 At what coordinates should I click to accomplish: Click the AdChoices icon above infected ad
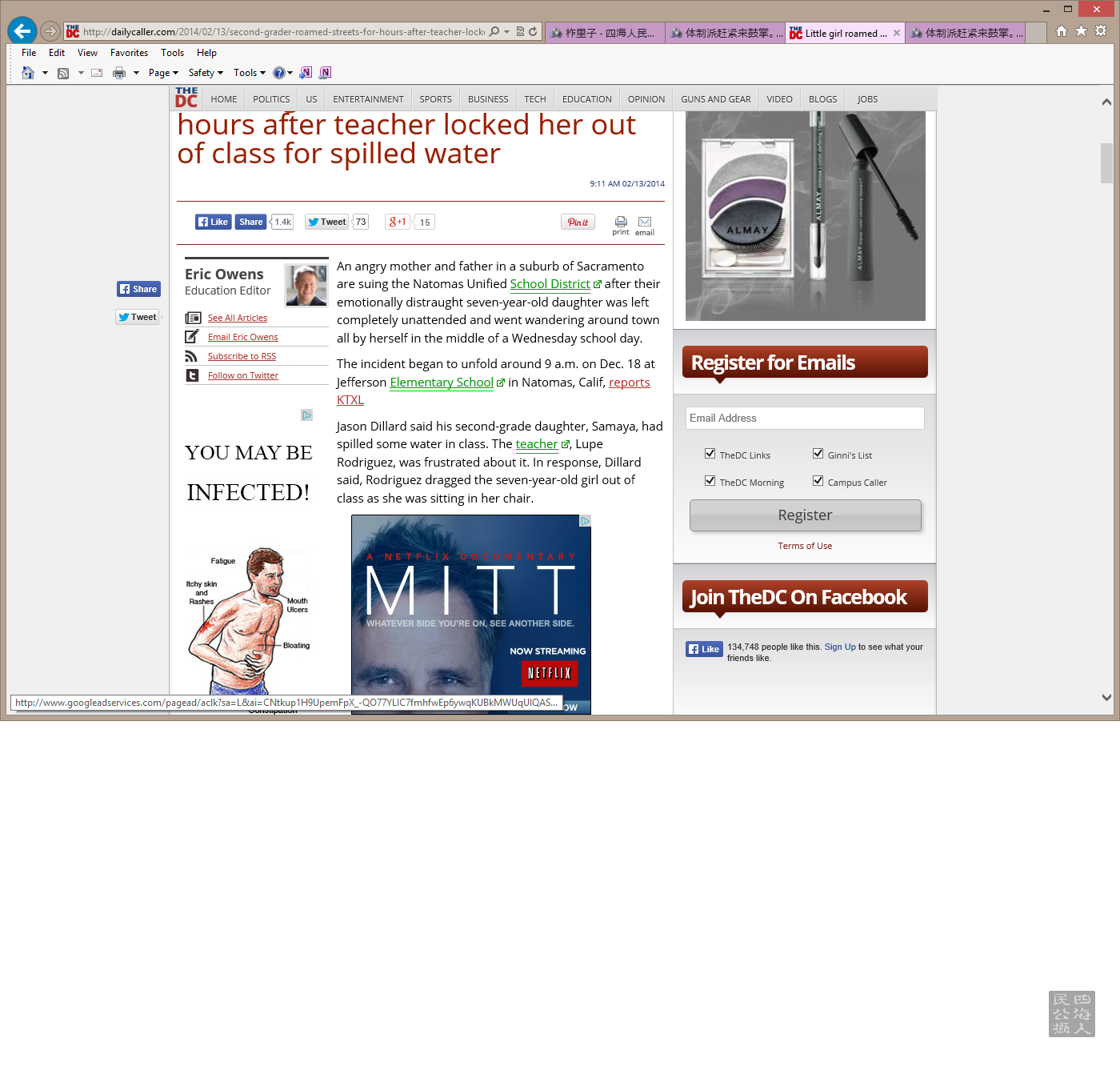[x=307, y=415]
